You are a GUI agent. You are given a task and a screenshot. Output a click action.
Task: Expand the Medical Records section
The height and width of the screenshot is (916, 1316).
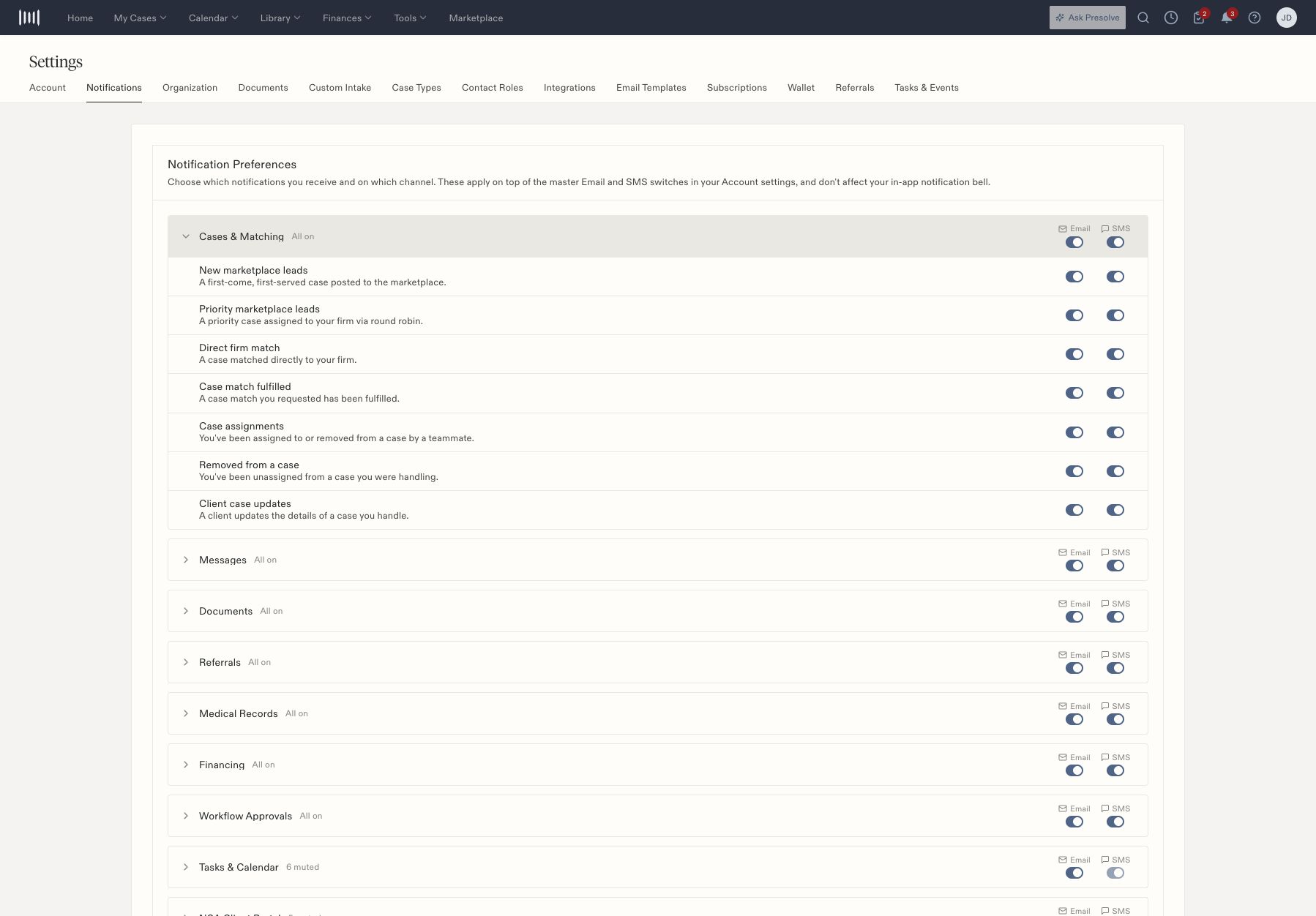(x=186, y=713)
